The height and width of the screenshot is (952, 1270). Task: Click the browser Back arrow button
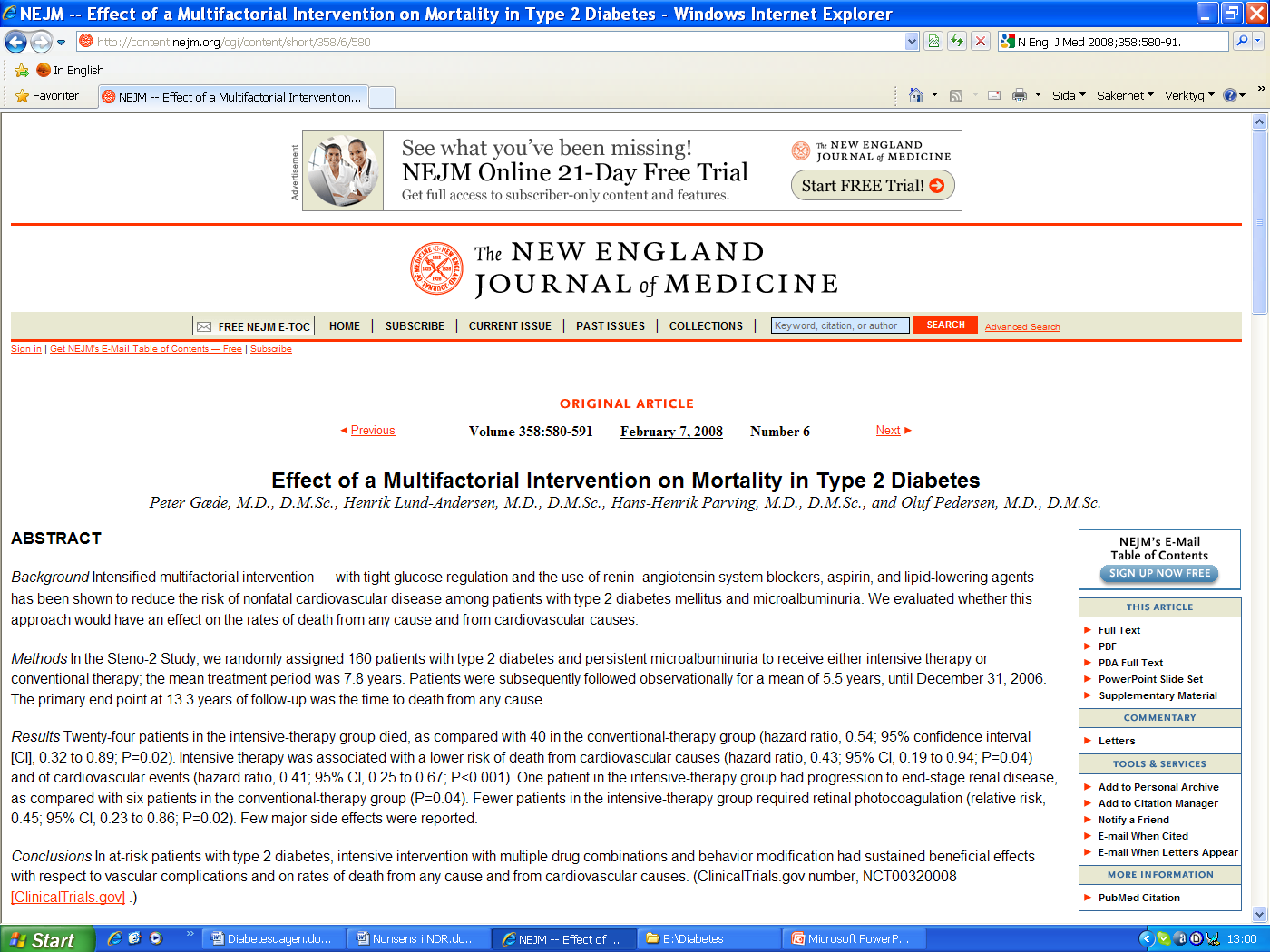[x=15, y=42]
